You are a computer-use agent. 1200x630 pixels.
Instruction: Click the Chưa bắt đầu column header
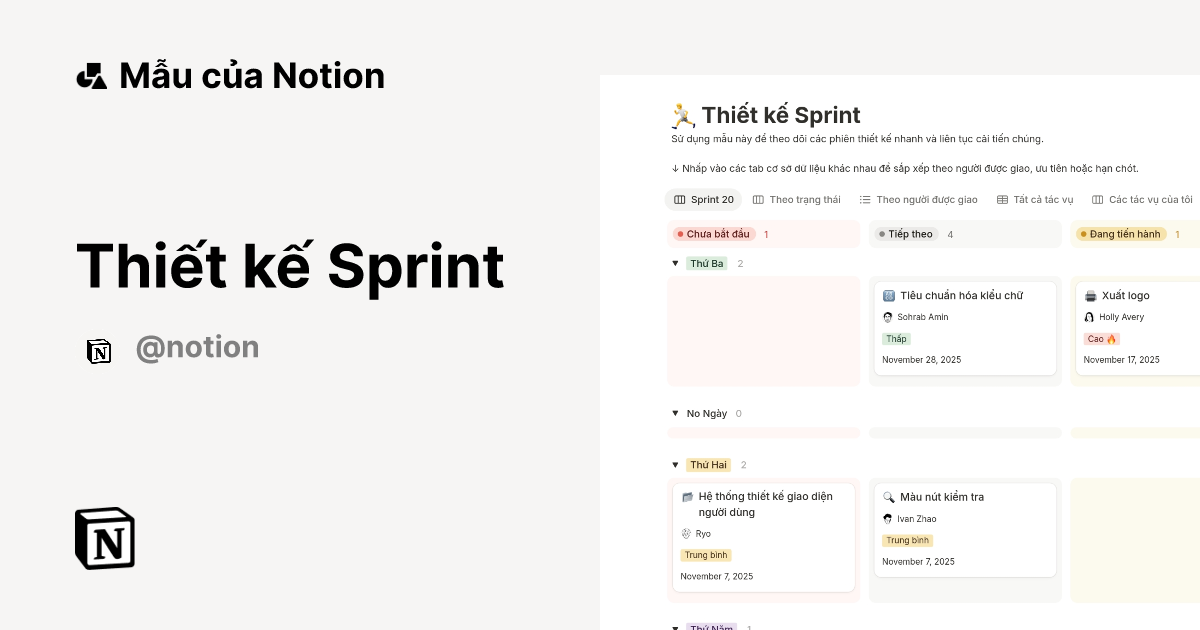(x=711, y=233)
